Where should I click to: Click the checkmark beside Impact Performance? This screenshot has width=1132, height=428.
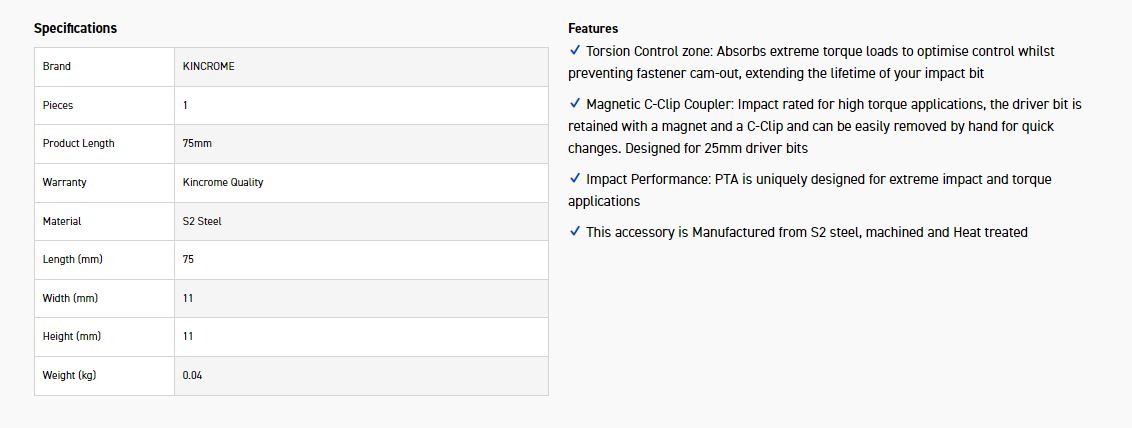[x=574, y=178]
